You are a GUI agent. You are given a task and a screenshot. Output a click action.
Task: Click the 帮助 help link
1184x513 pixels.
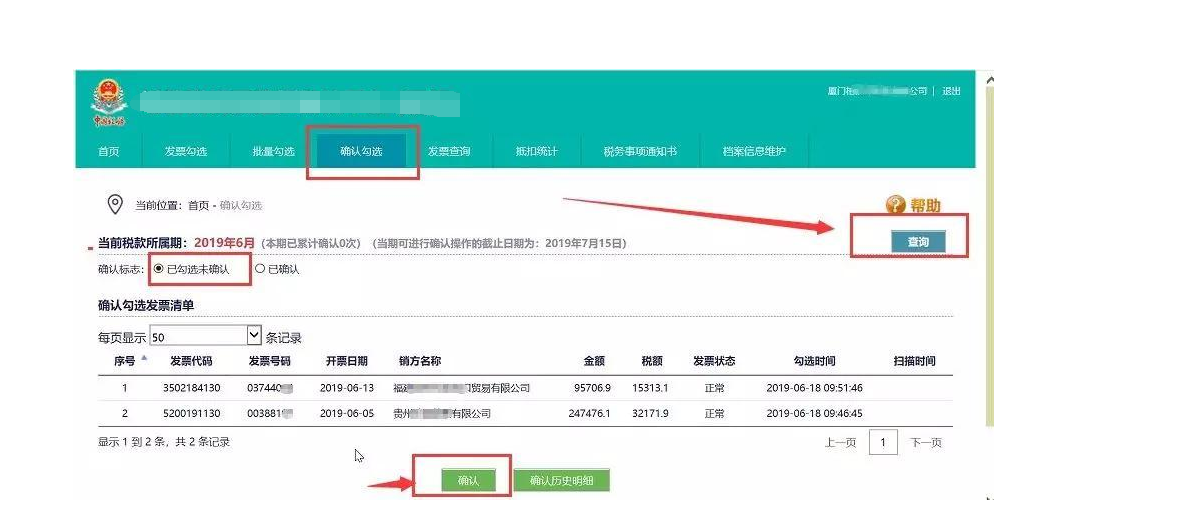coord(925,206)
